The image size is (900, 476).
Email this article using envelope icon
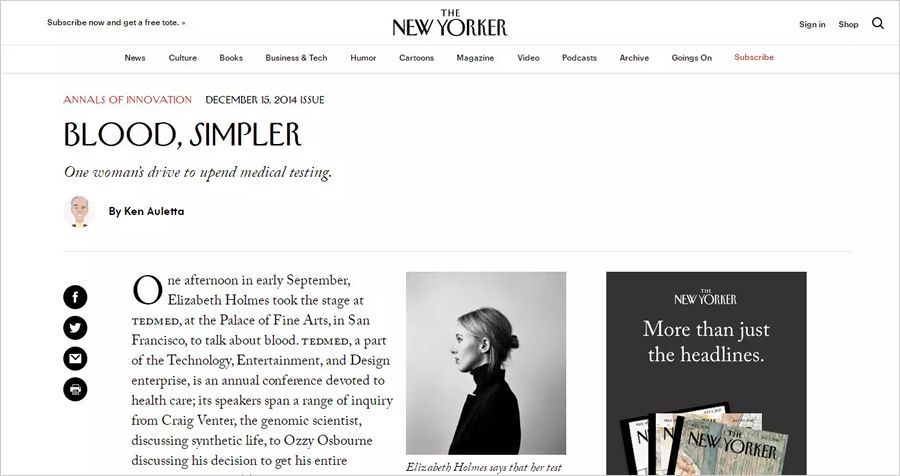pos(75,359)
